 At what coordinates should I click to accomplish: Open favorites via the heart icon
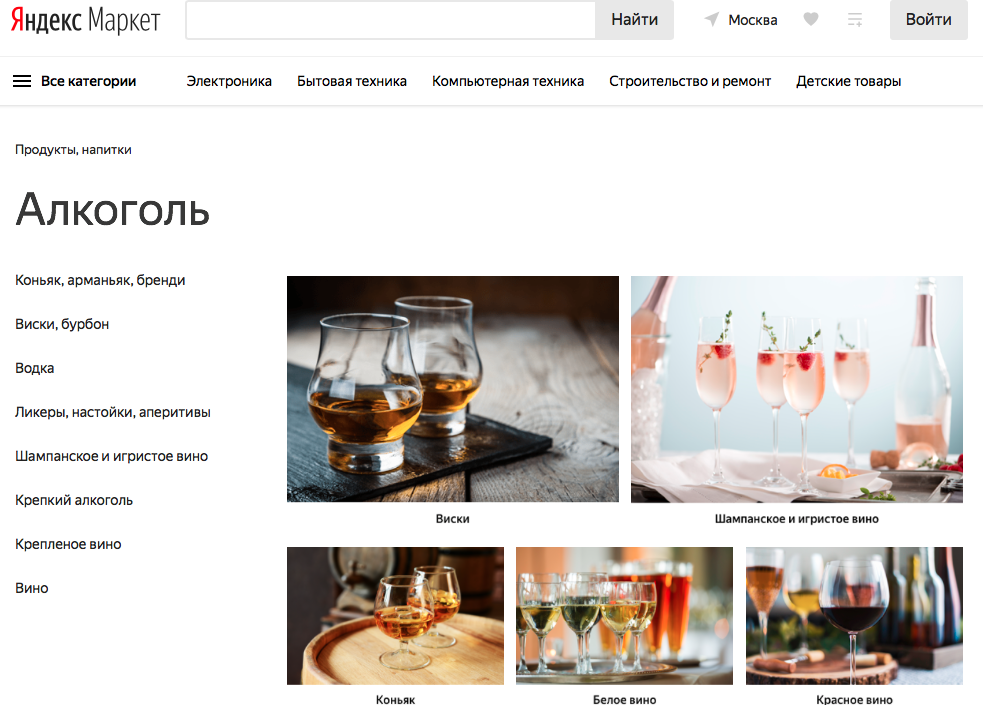click(811, 19)
